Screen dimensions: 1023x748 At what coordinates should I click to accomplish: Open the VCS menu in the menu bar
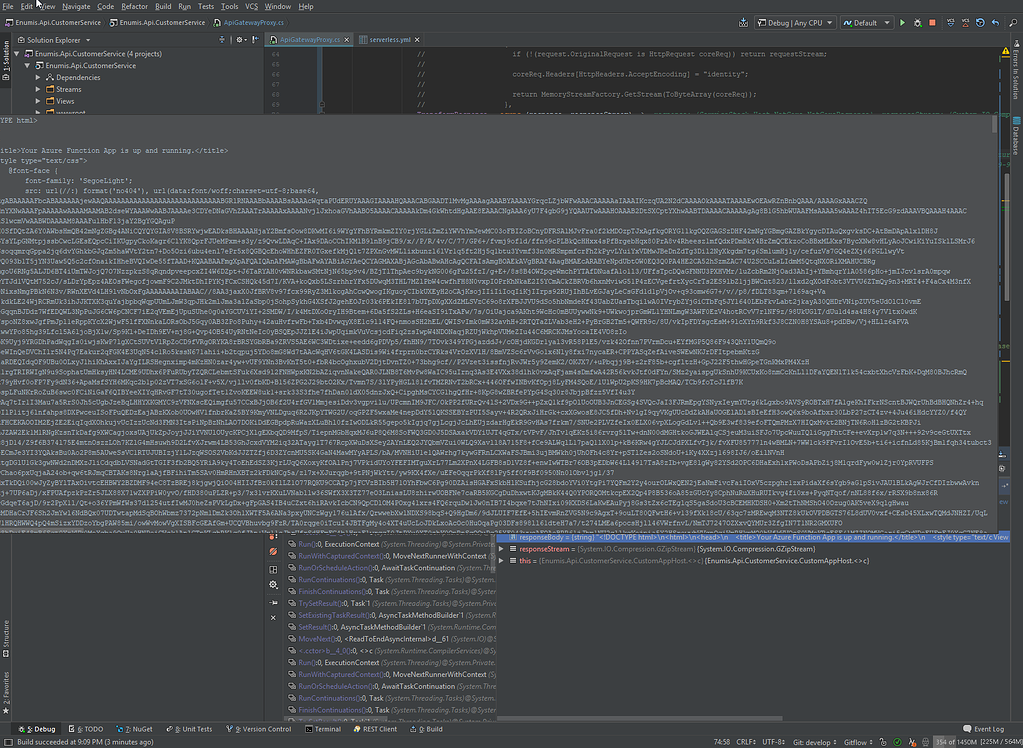point(251,5)
